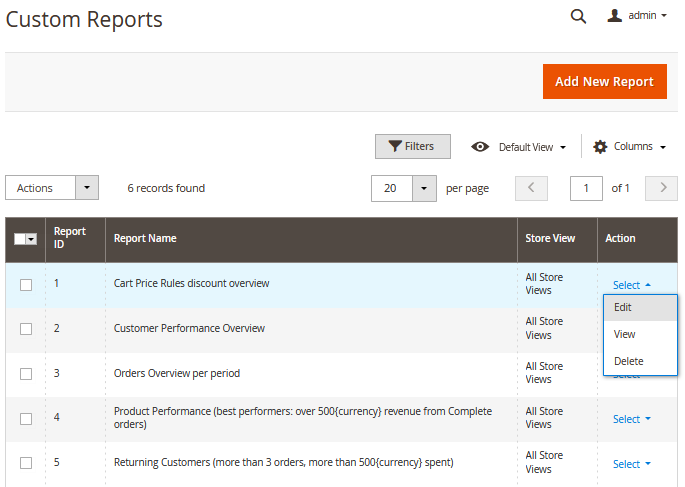Click the current page number field
The image size is (685, 487).
[x=586, y=188]
